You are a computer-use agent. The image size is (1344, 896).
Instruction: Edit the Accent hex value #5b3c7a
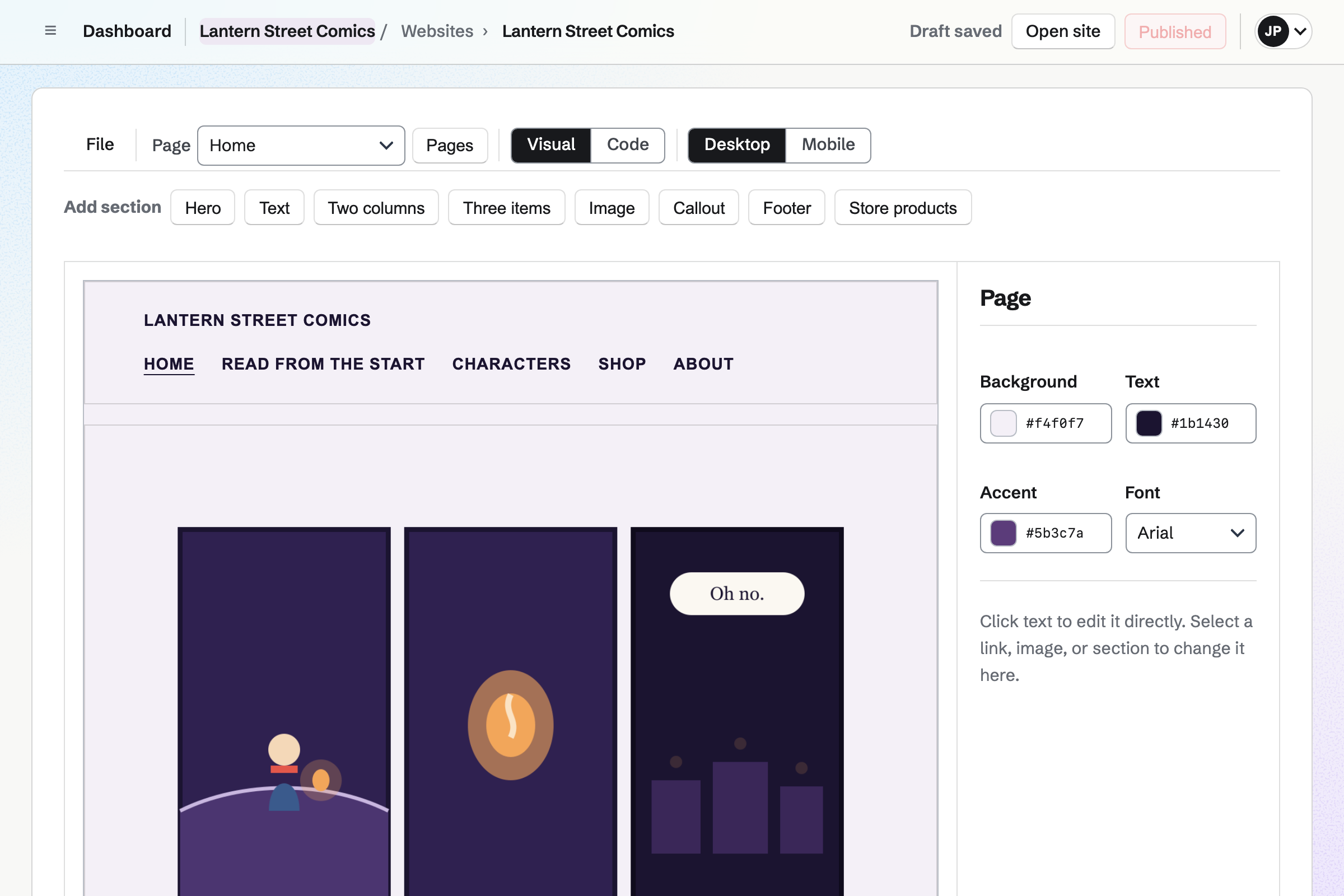pos(1055,533)
